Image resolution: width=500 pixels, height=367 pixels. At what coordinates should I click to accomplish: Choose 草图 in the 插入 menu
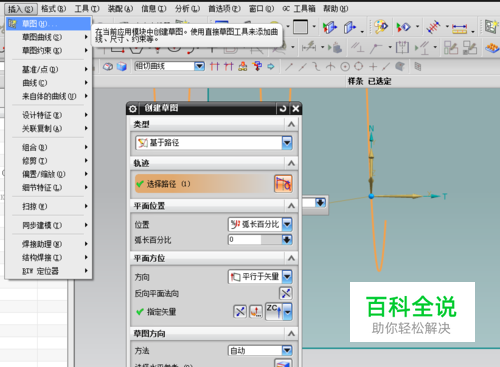click(49, 24)
